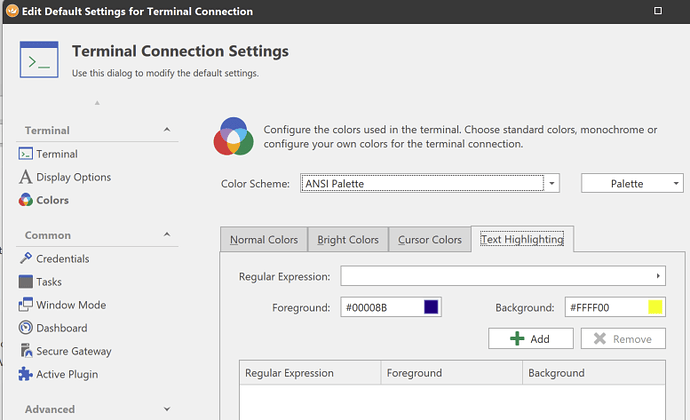Collapse the Common section chevron

point(167,235)
